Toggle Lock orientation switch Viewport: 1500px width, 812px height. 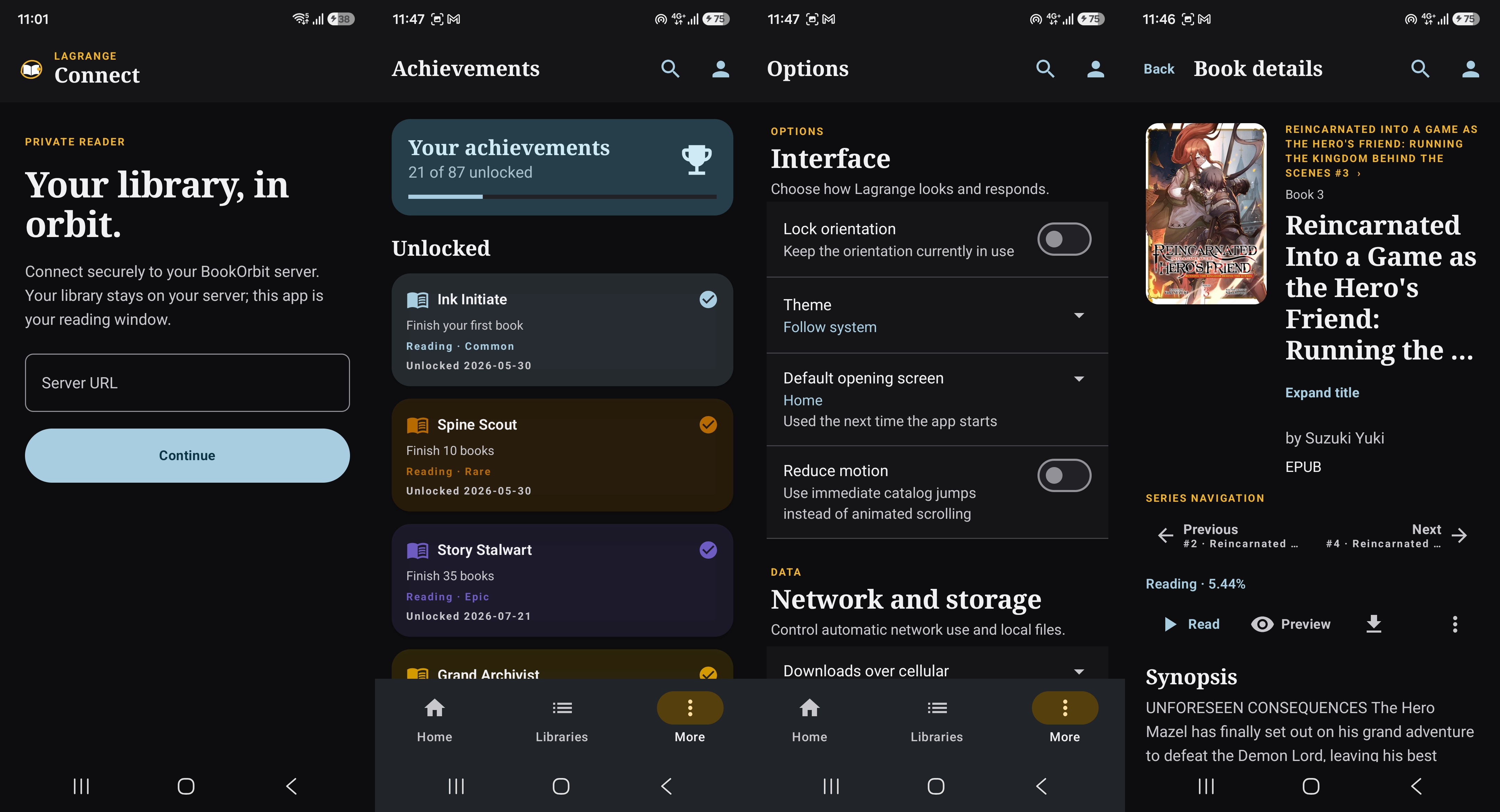[x=1064, y=239]
